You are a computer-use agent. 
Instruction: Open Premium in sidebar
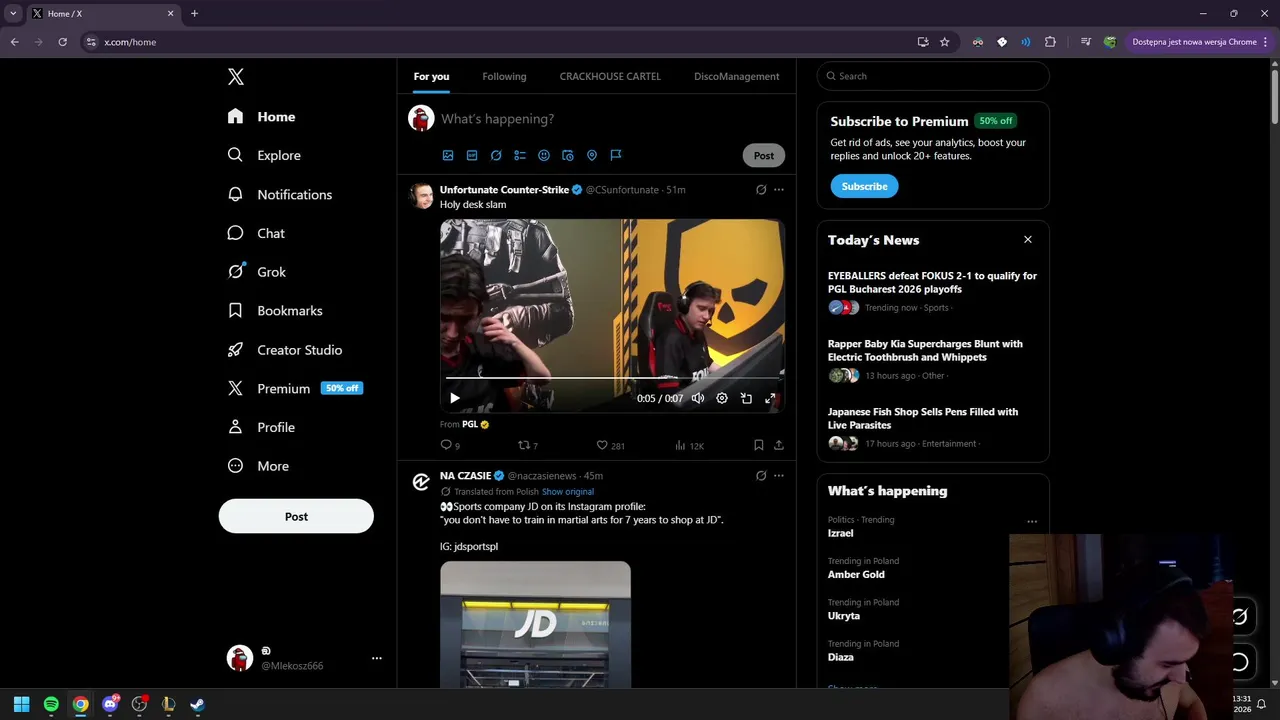[294, 388]
